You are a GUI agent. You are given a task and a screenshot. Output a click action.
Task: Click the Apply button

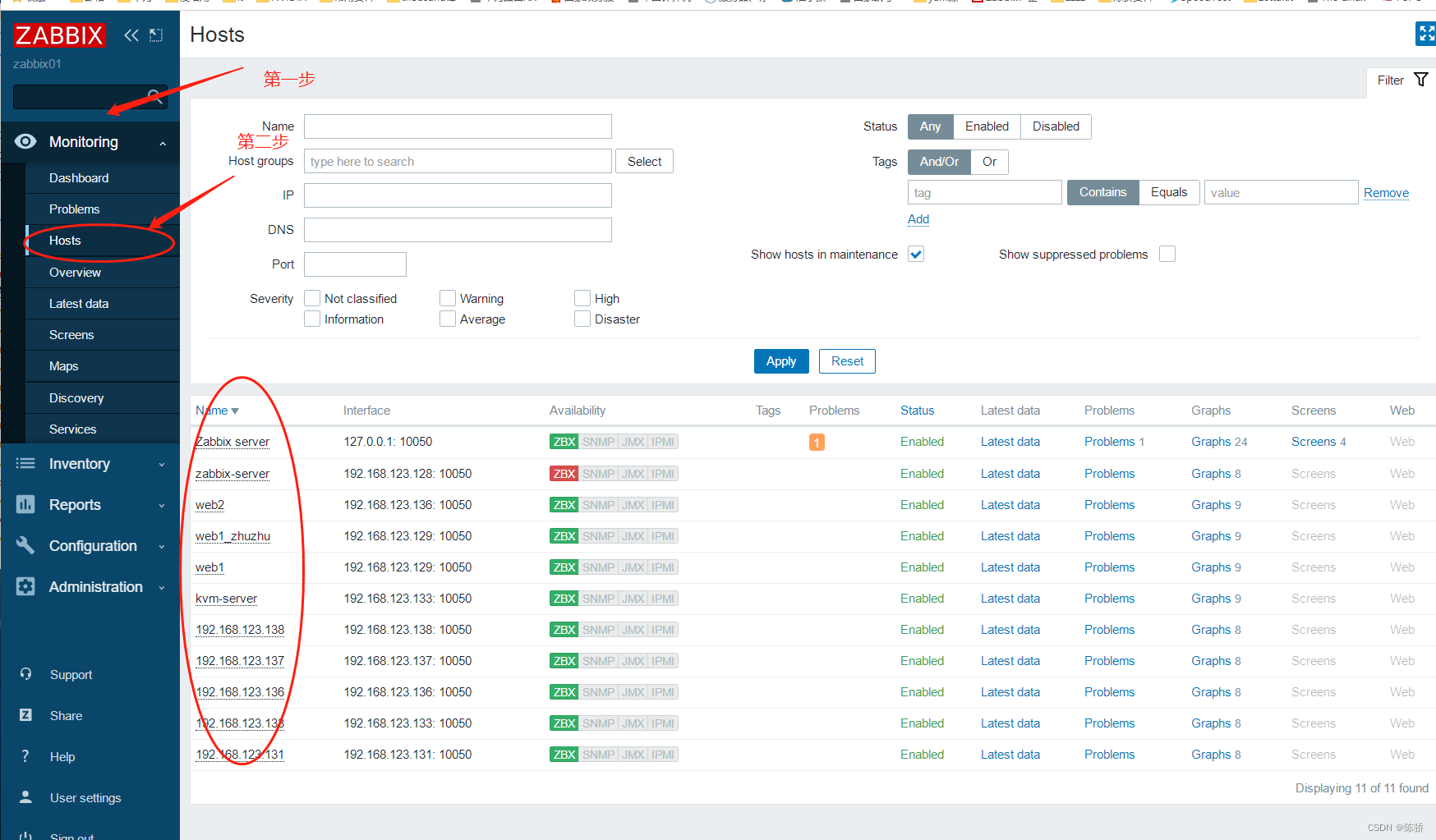click(x=781, y=361)
